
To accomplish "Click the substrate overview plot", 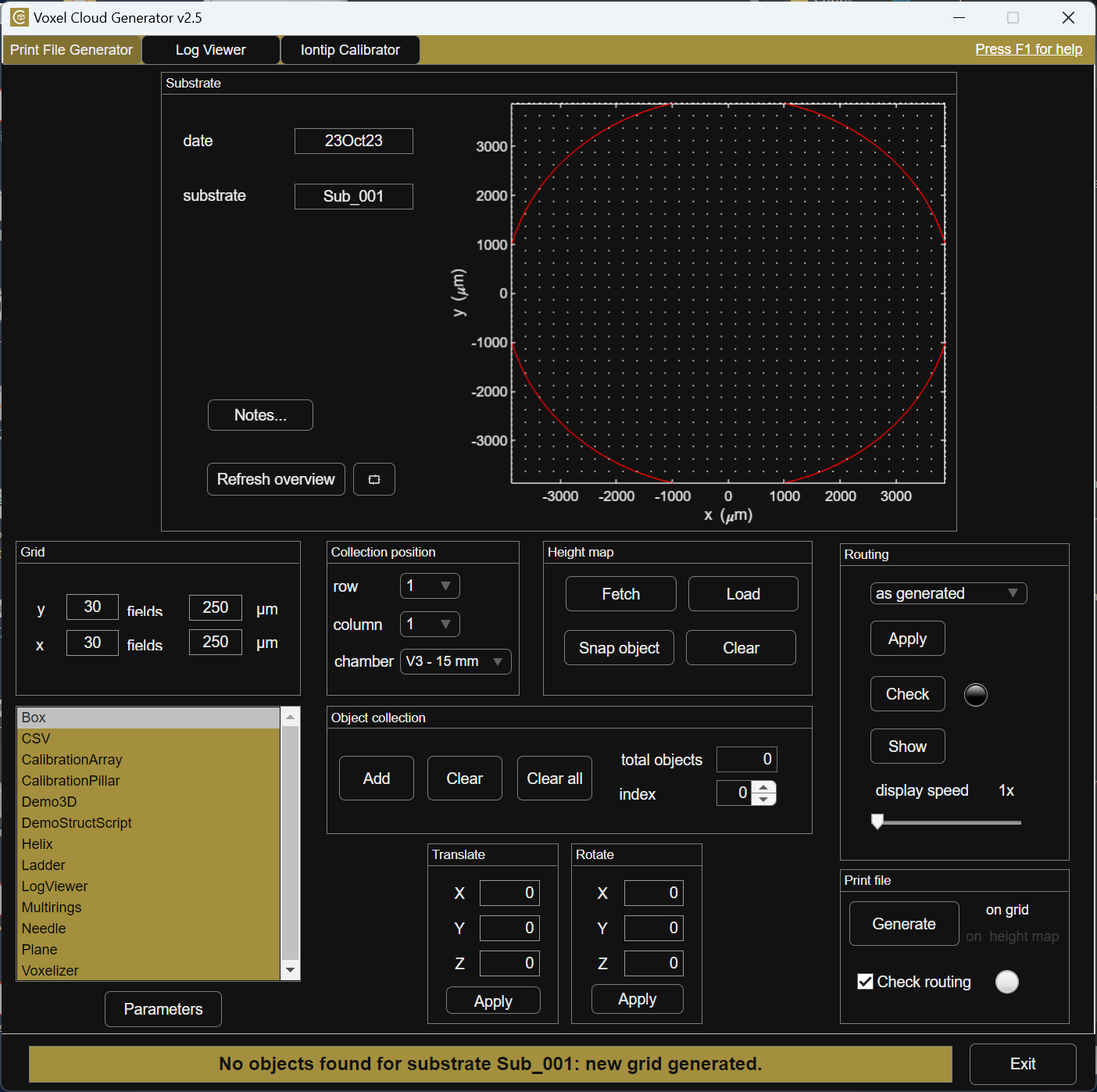I will click(x=728, y=293).
